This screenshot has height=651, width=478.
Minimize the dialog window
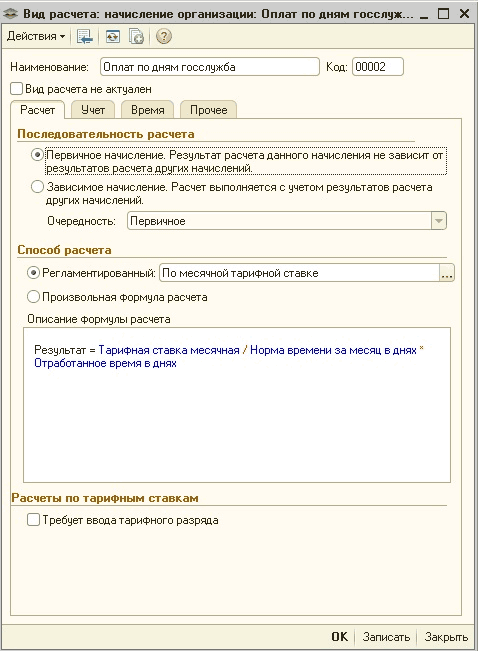click(x=424, y=15)
